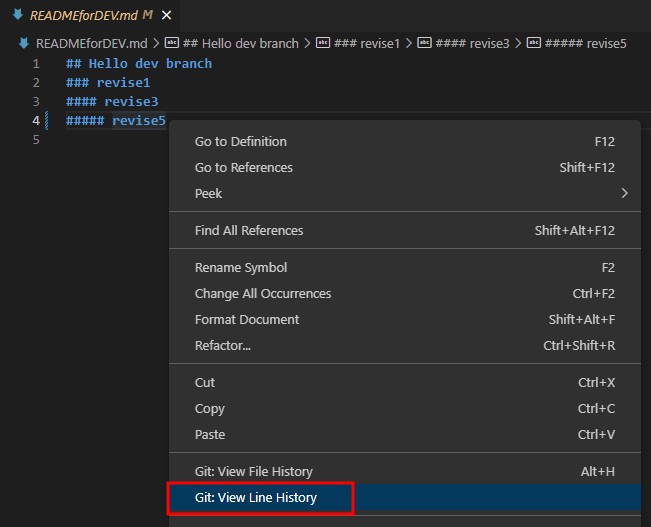
Task: Click line number 5 in gutter
Action: coord(36,140)
